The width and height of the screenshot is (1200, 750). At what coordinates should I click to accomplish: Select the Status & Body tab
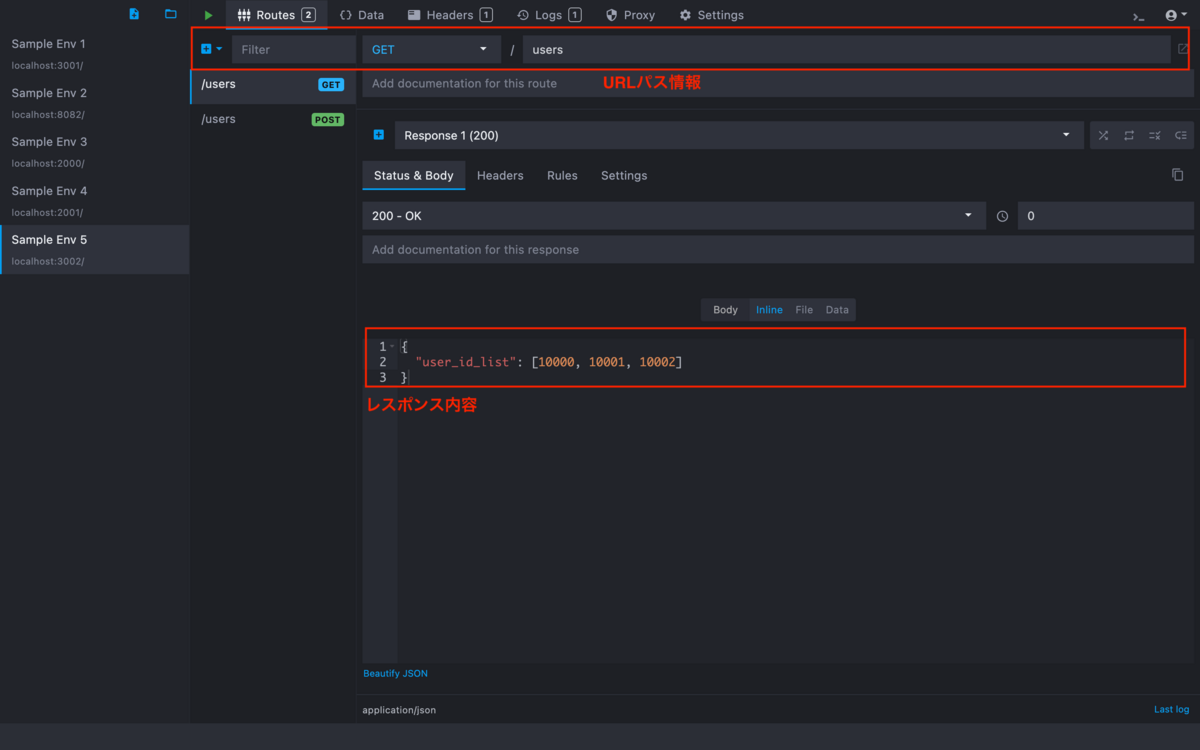click(414, 175)
